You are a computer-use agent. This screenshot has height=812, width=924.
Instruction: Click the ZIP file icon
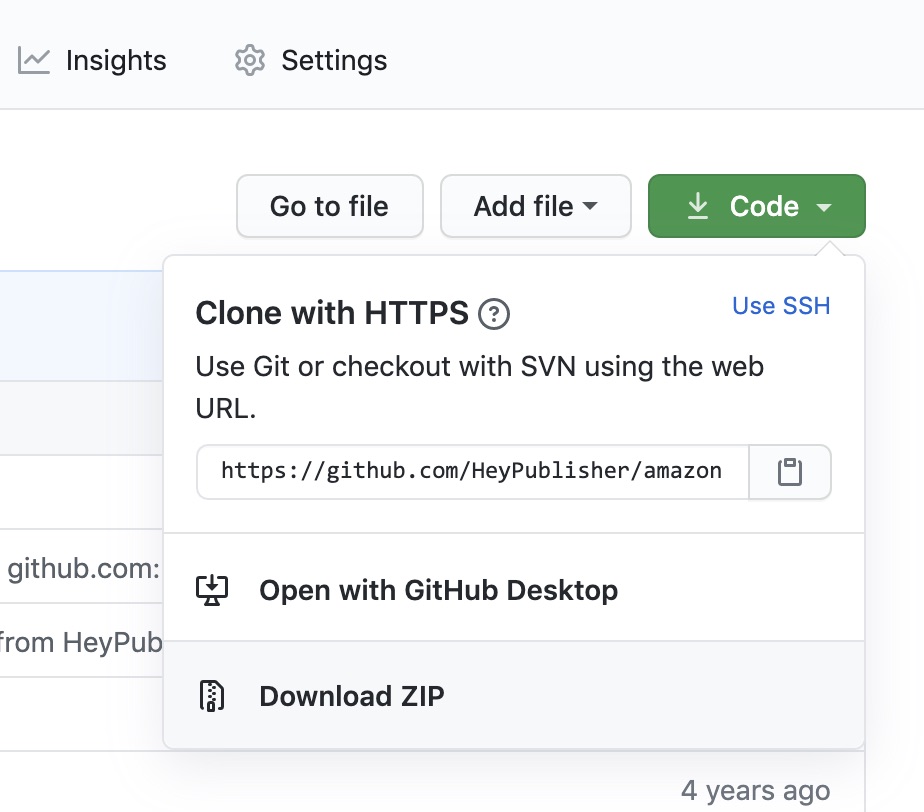pos(212,696)
